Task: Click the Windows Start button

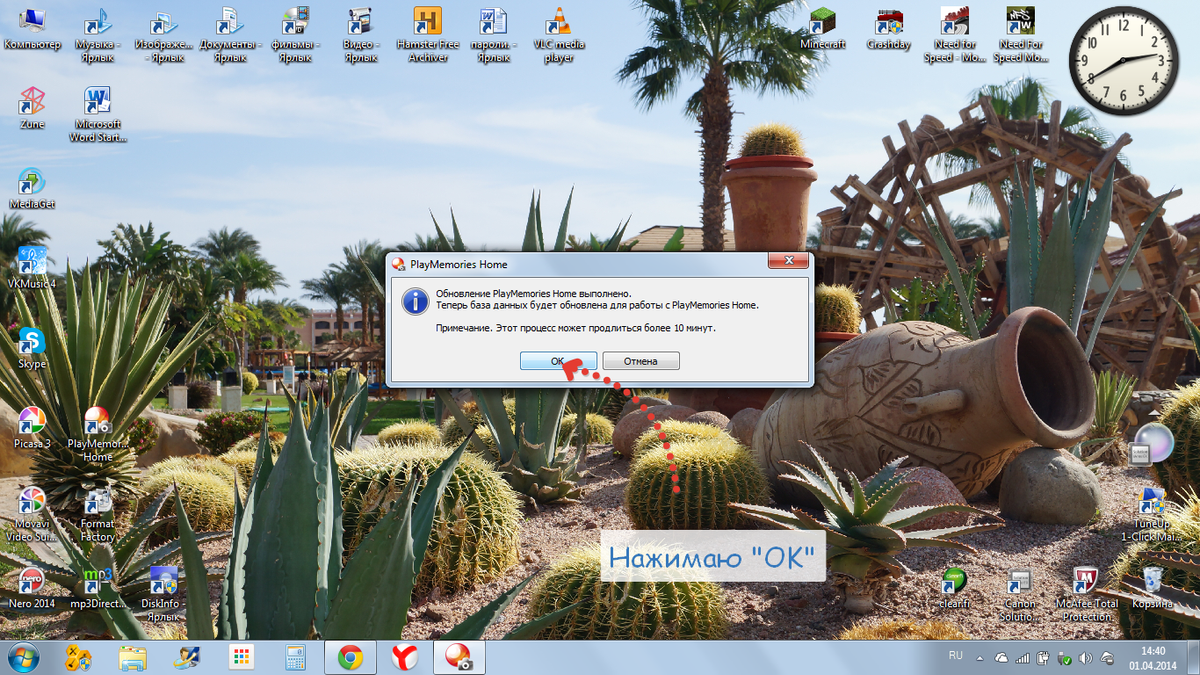Action: (24, 657)
